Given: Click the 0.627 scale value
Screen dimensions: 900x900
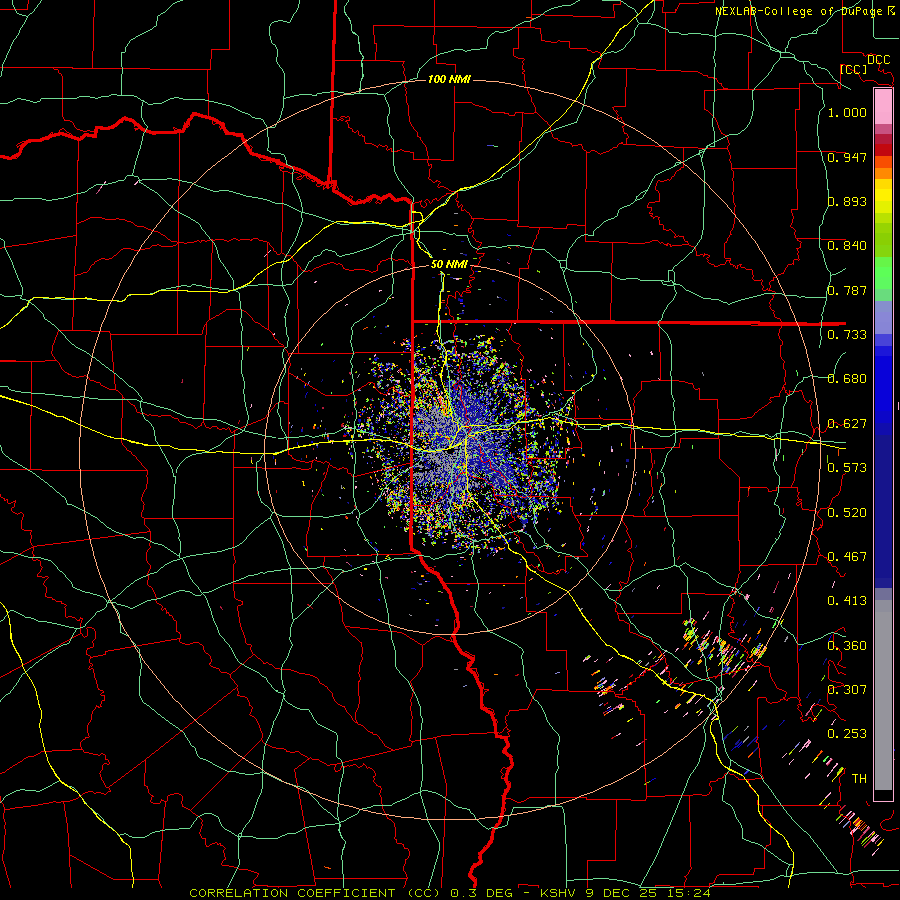Looking at the screenshot, I should coord(847,424).
